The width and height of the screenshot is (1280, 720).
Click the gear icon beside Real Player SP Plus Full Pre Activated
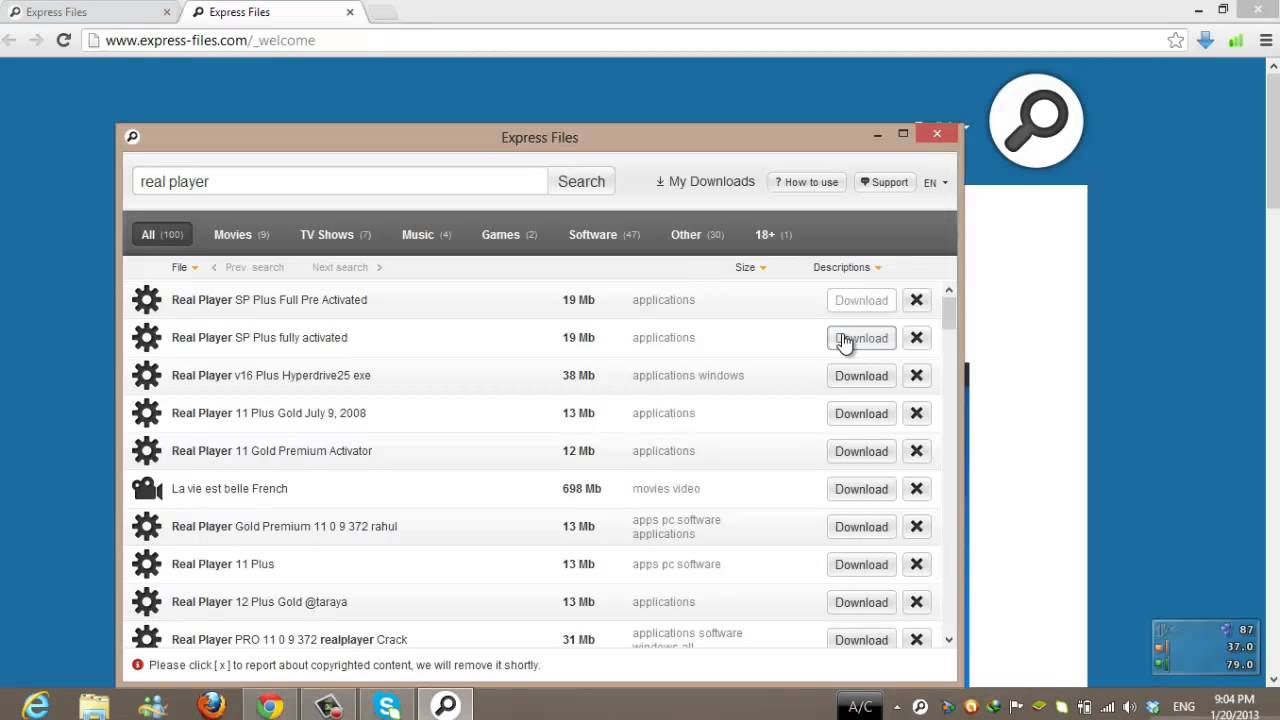[x=147, y=300]
